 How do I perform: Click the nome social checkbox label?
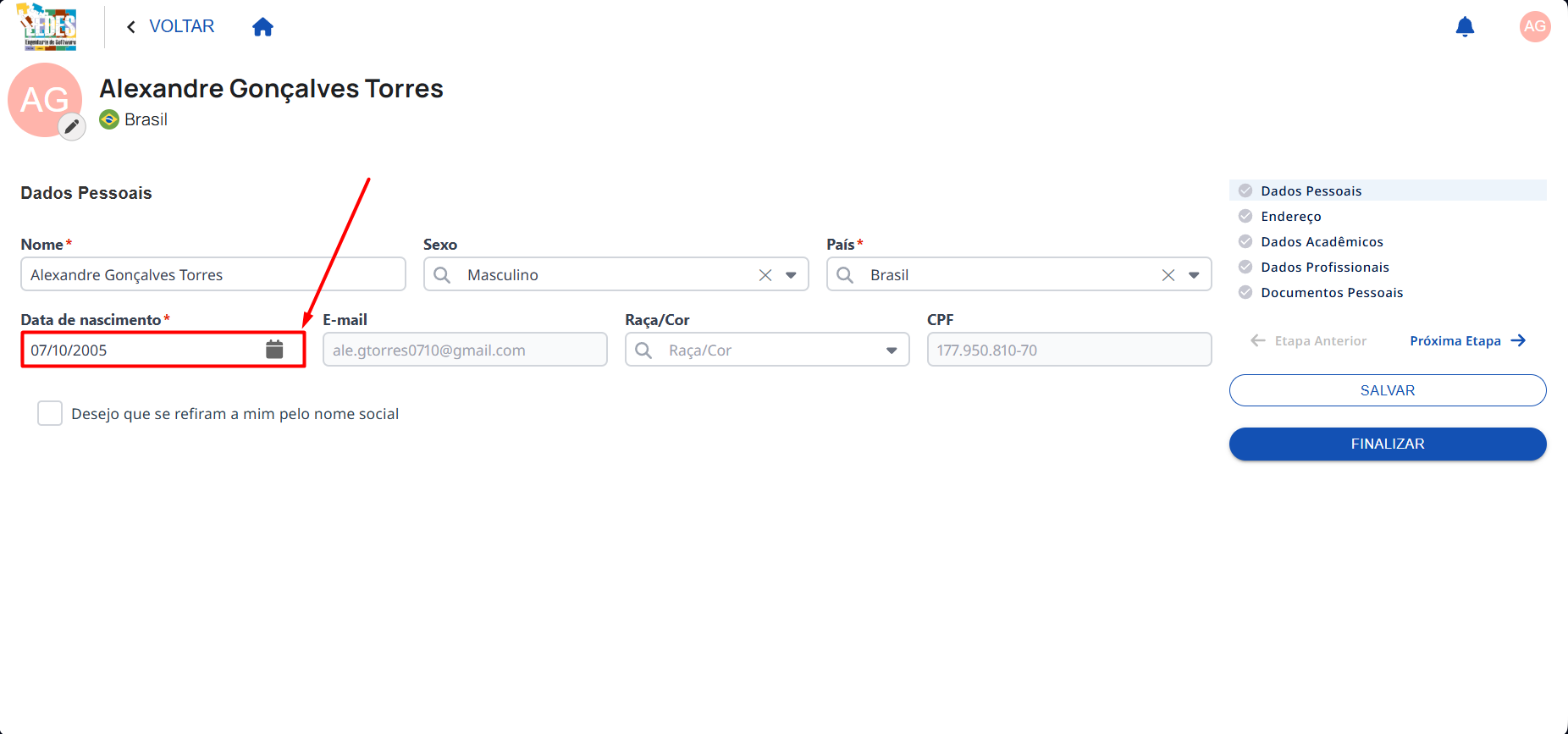[235, 414]
